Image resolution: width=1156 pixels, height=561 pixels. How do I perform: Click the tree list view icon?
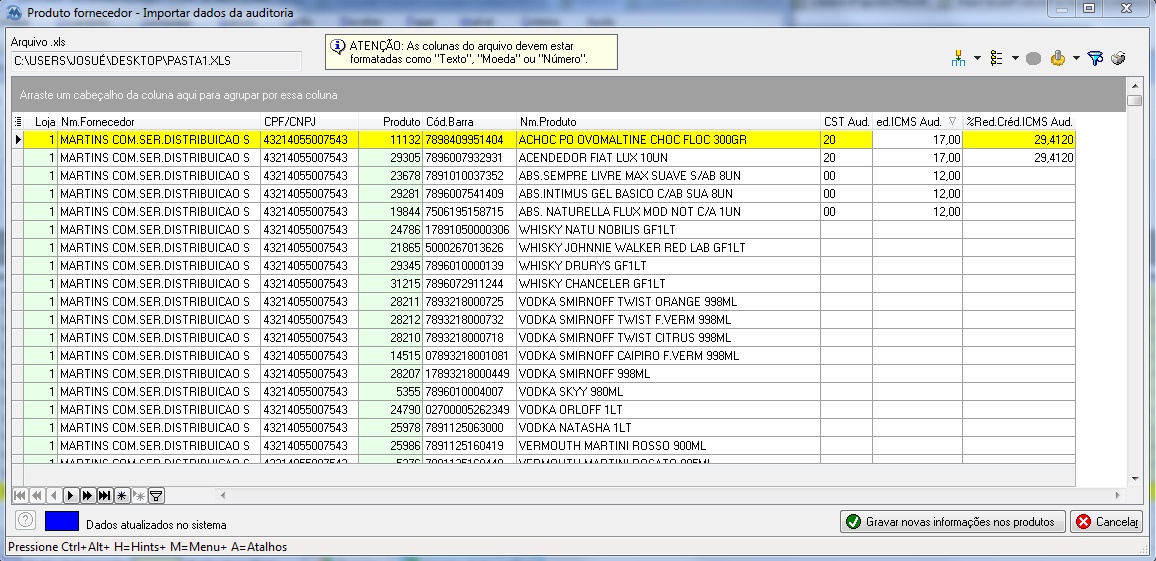[x=997, y=58]
